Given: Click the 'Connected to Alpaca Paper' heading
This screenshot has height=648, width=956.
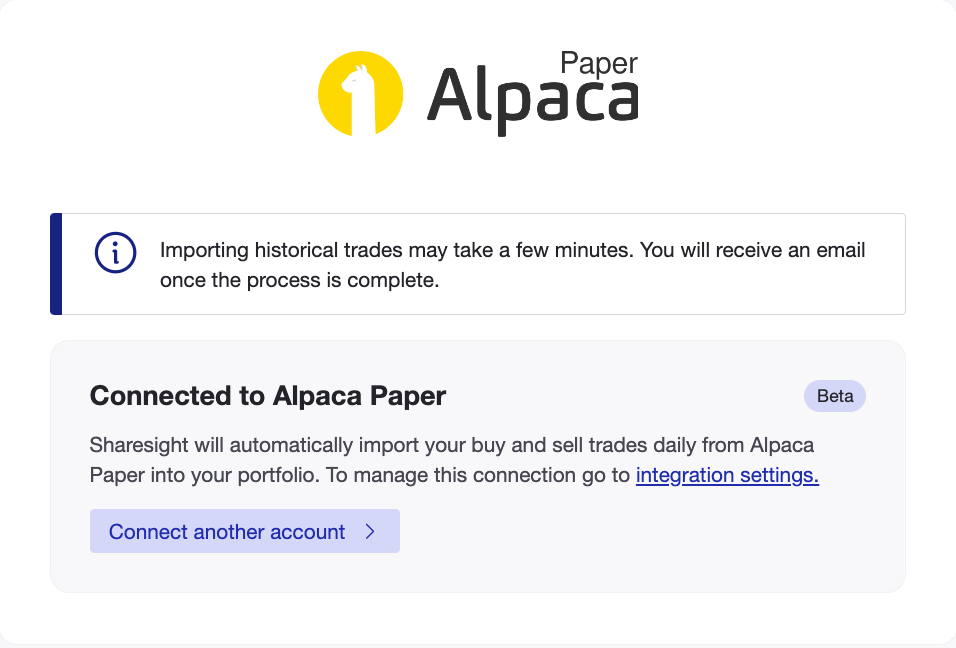Looking at the screenshot, I should (267, 396).
